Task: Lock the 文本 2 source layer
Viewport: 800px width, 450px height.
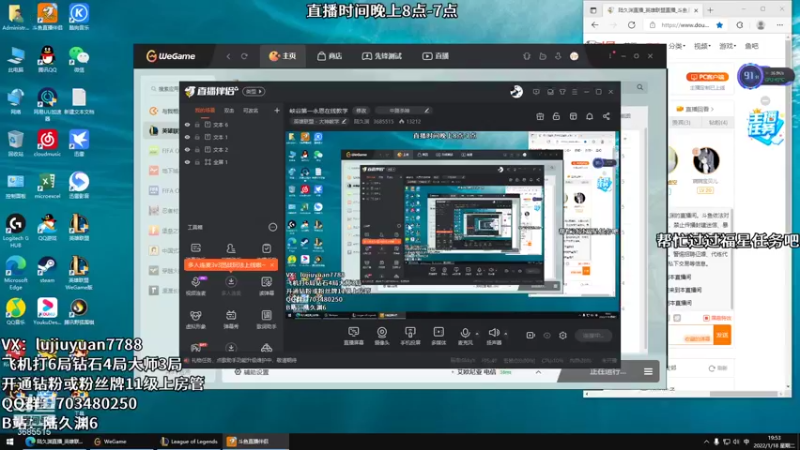Action: tap(197, 149)
